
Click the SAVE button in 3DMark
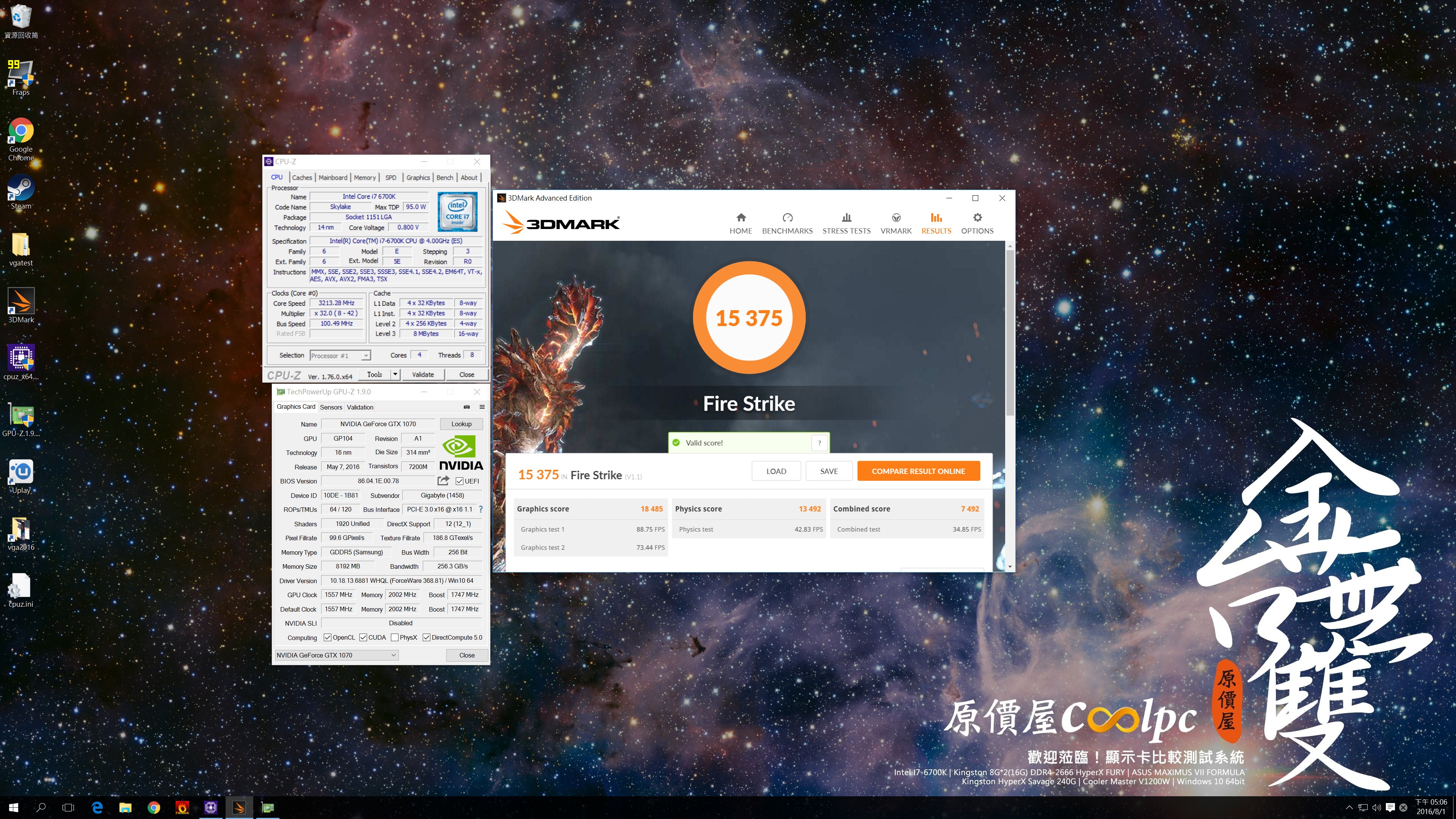click(x=828, y=471)
